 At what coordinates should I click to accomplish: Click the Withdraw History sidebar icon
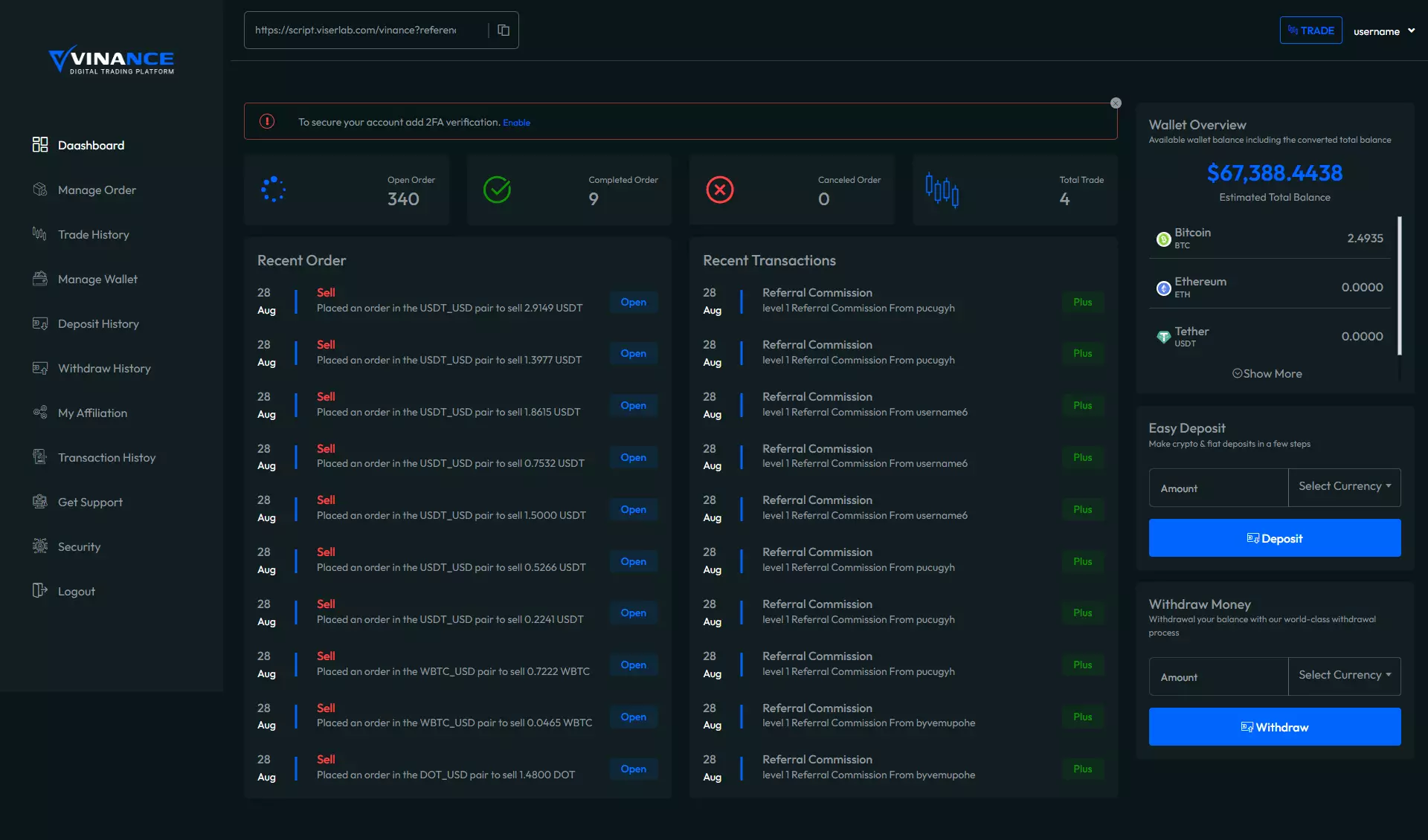(40, 368)
